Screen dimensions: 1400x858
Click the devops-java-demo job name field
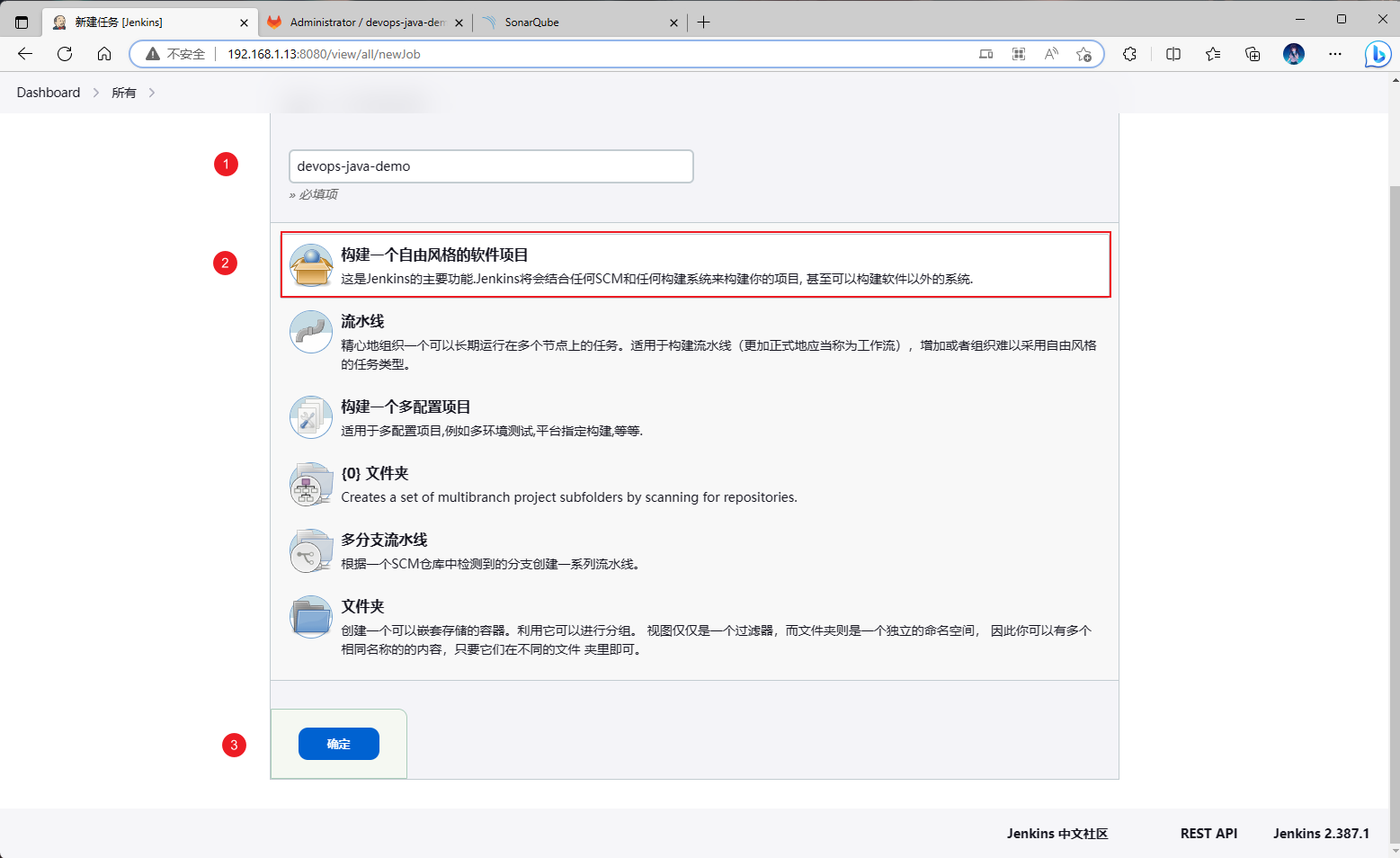coord(491,166)
